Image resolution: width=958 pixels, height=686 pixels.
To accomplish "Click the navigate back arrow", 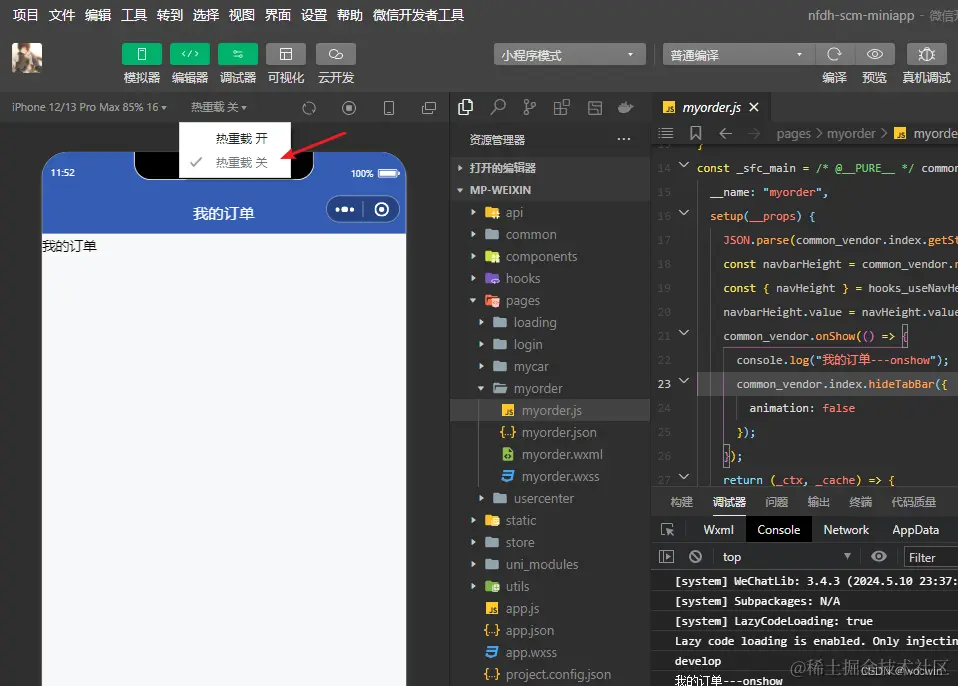I will click(x=725, y=133).
